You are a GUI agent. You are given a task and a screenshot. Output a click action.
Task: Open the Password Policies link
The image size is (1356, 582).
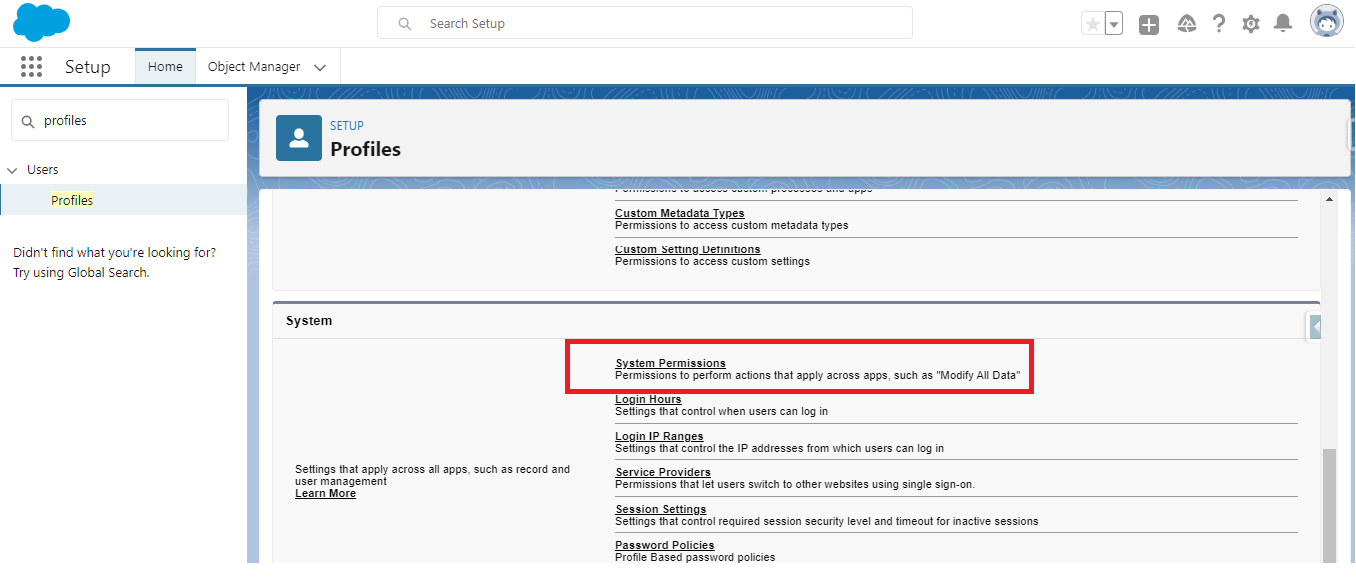(665, 545)
